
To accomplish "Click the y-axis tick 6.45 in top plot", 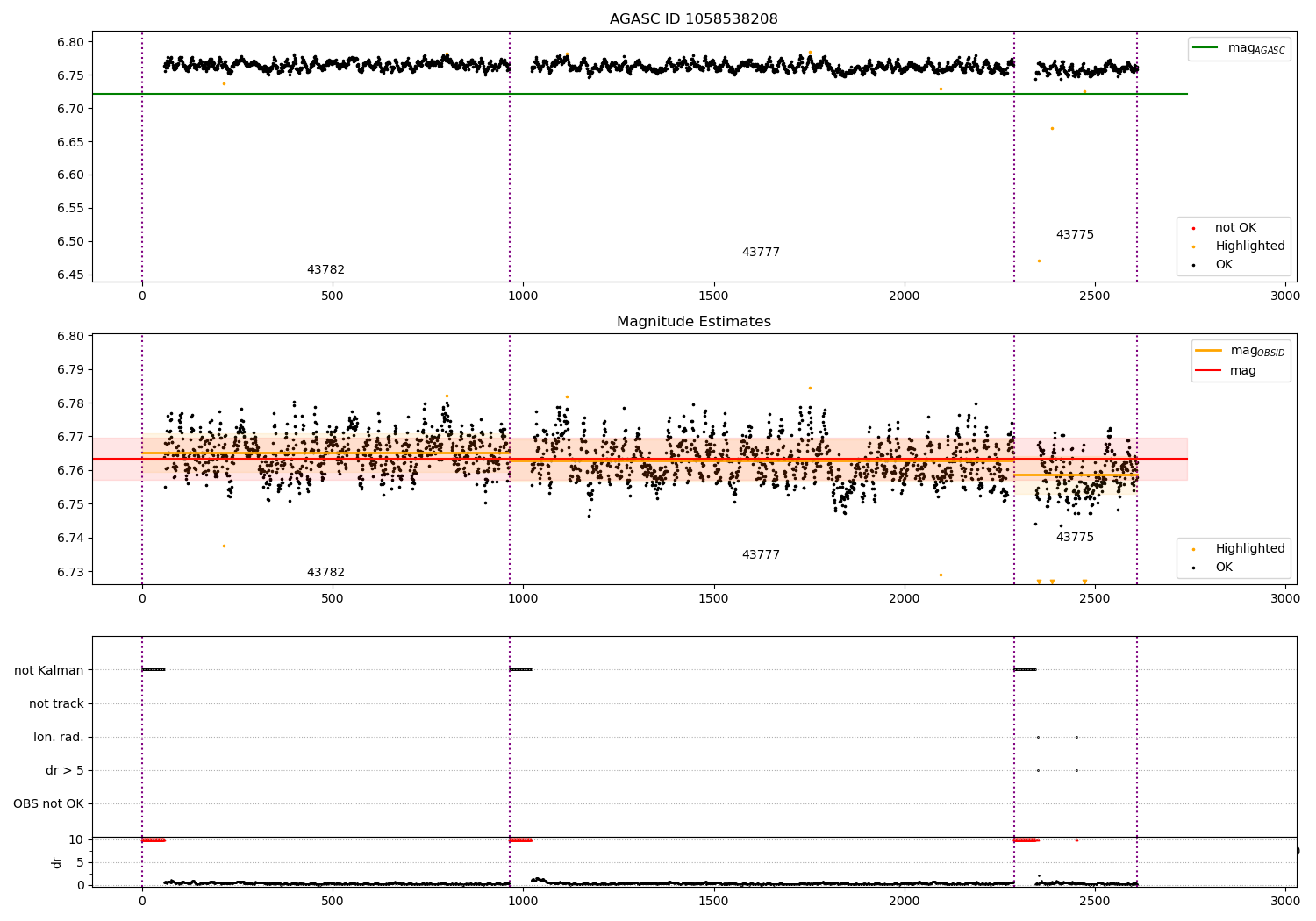I will point(70,275).
